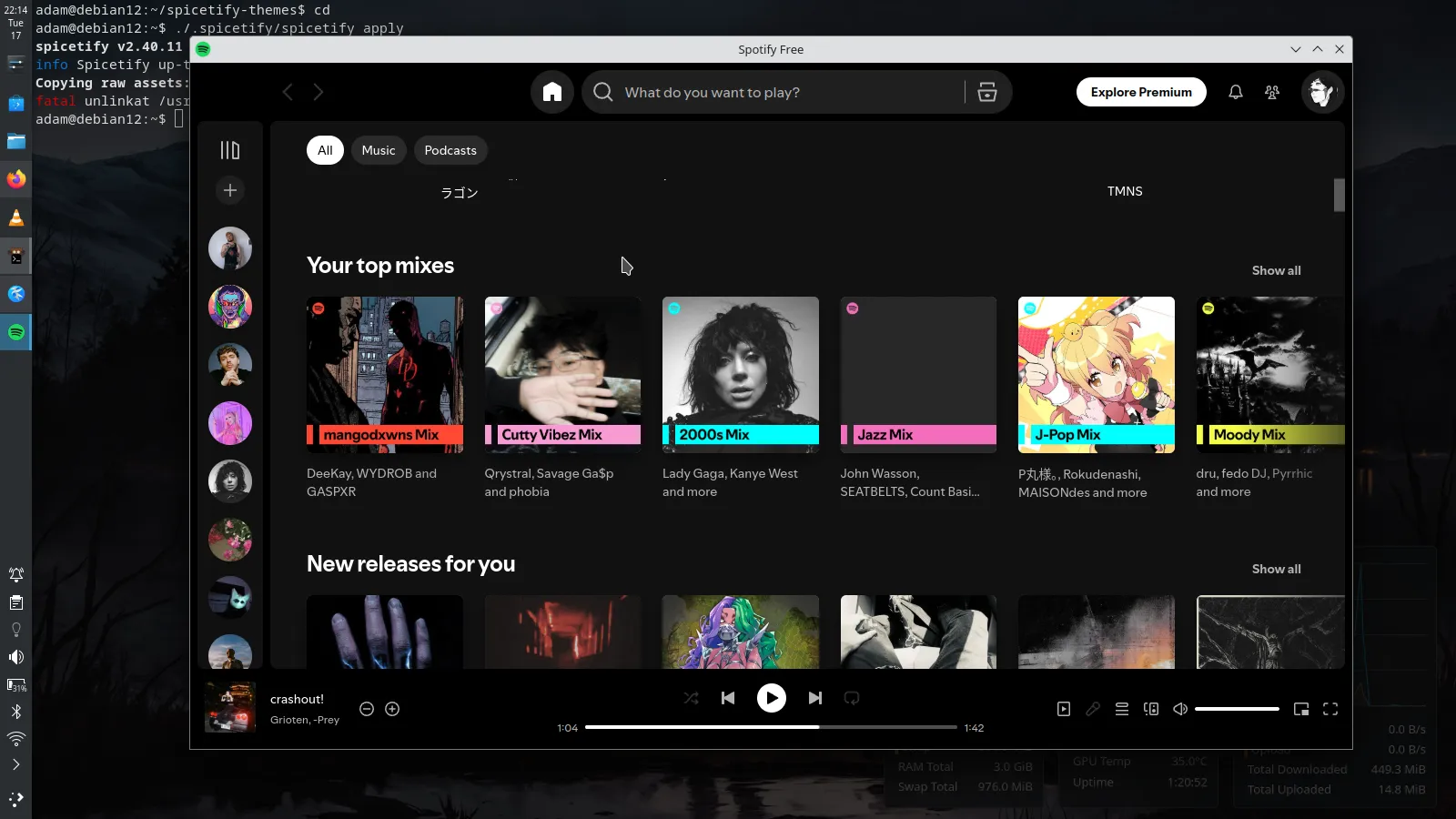1456x819 pixels.
Task: Click the search magnifier icon
Action: (x=602, y=92)
